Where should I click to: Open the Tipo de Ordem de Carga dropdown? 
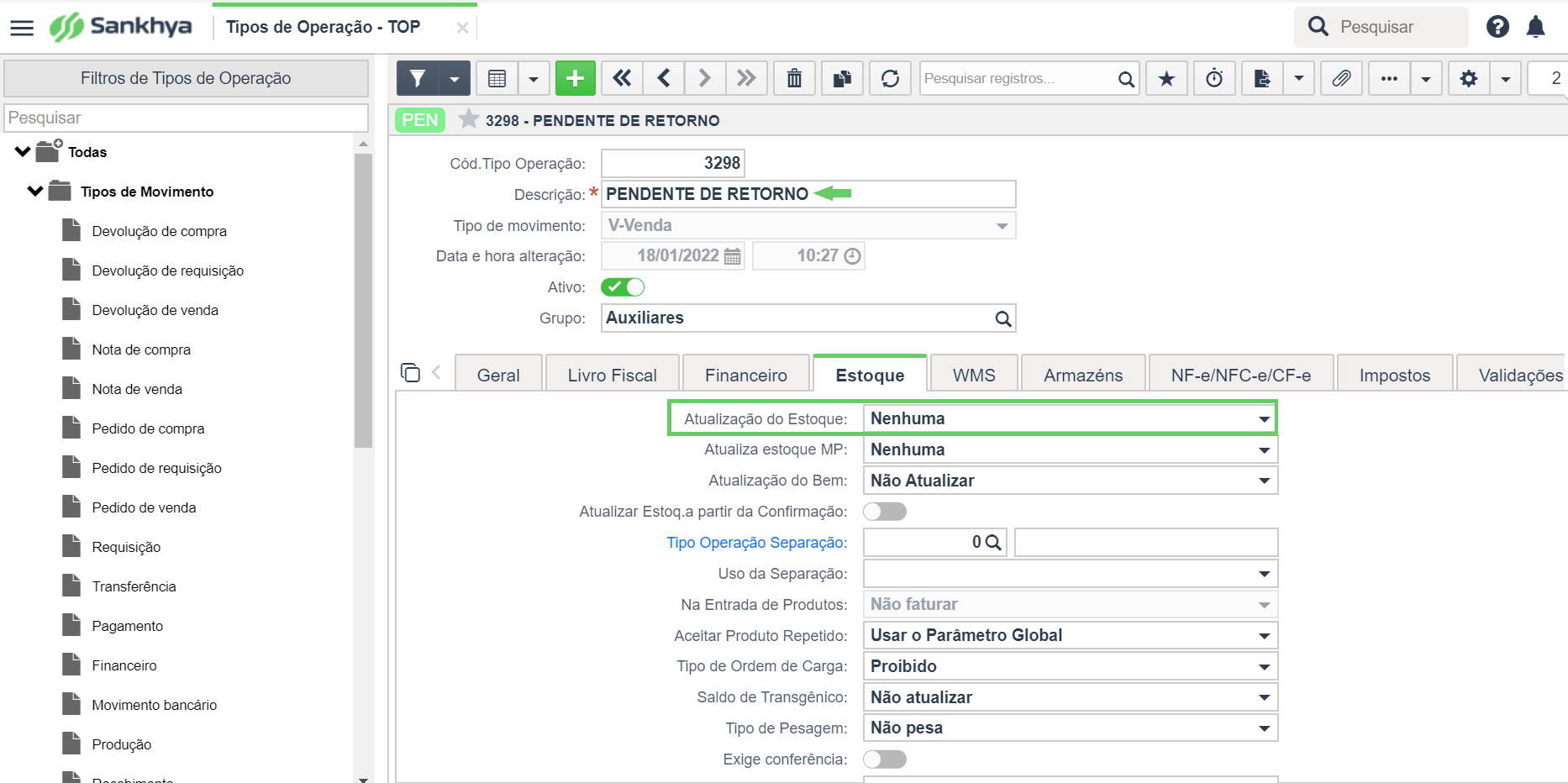[1071, 666]
